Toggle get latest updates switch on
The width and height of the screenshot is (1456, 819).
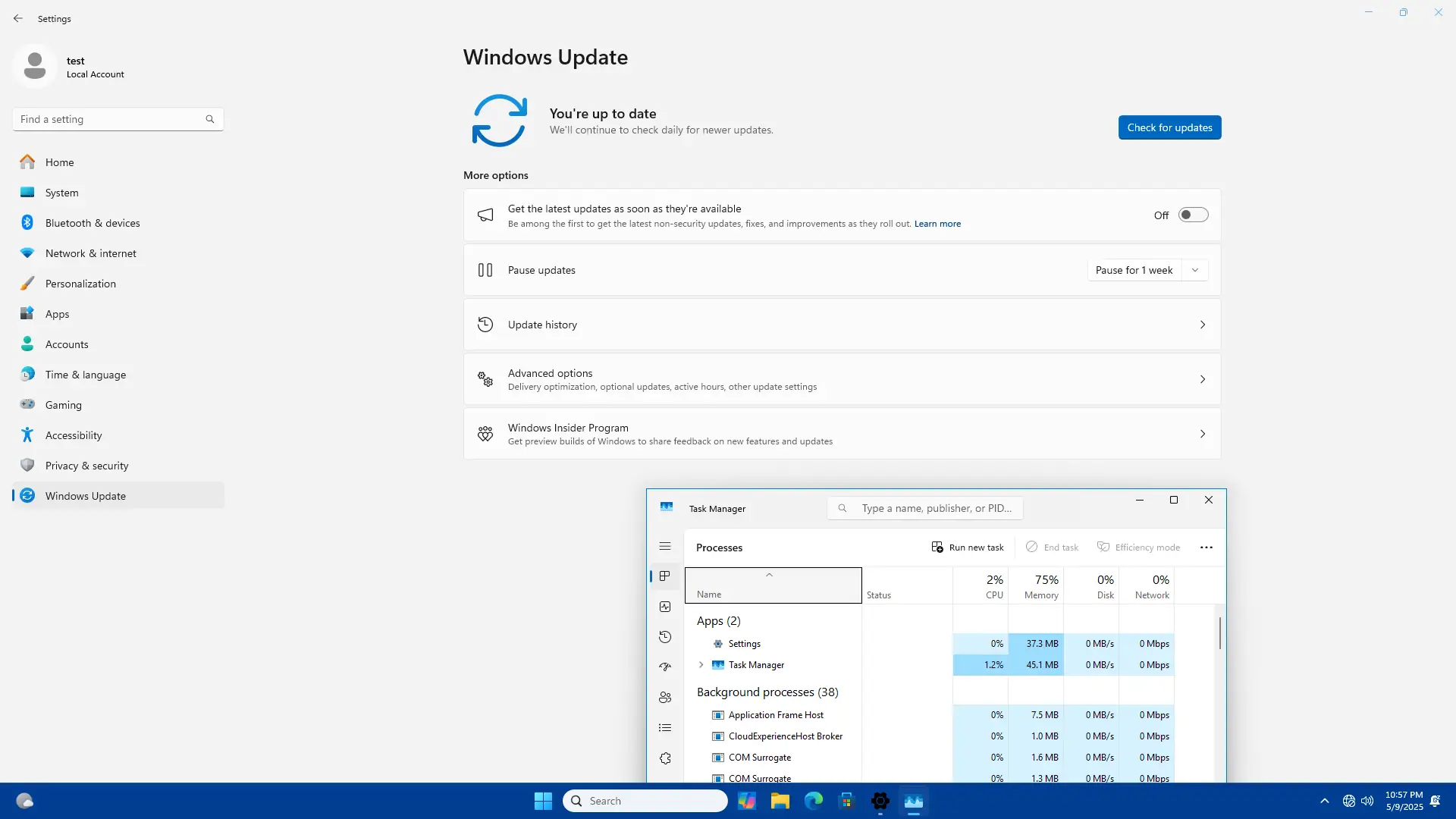1193,215
